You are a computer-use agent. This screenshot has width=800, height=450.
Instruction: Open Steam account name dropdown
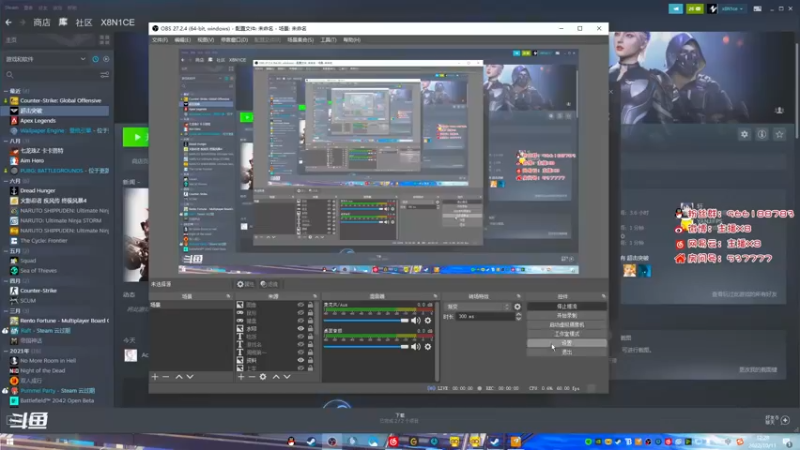pos(731,9)
